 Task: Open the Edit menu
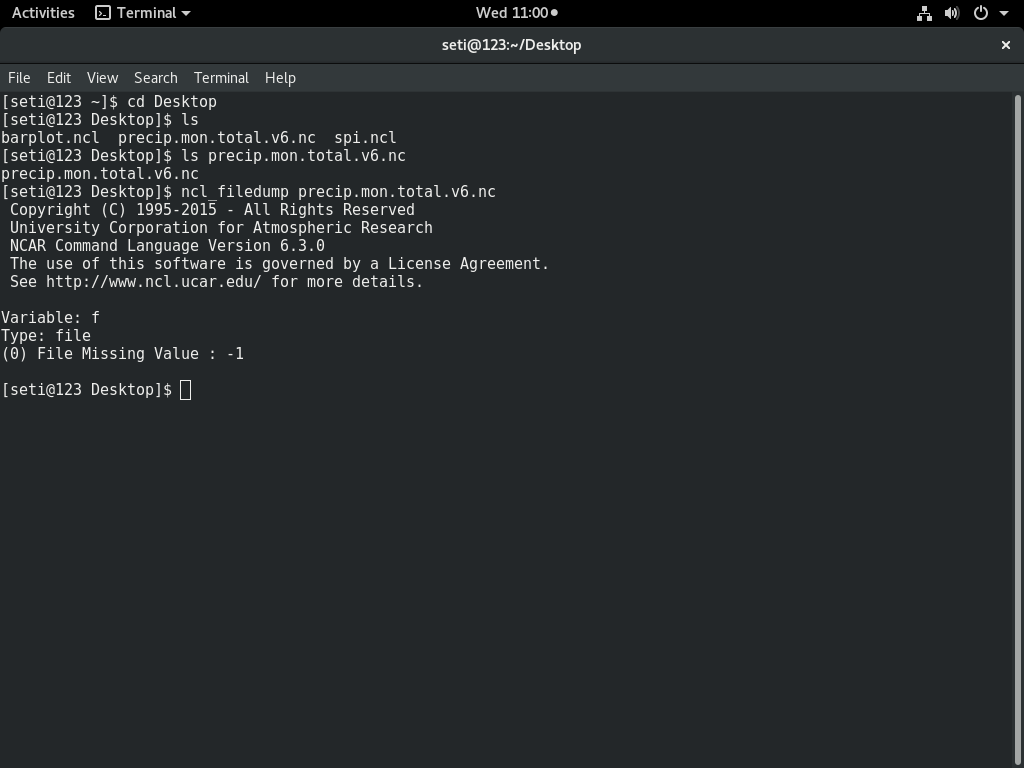click(59, 78)
